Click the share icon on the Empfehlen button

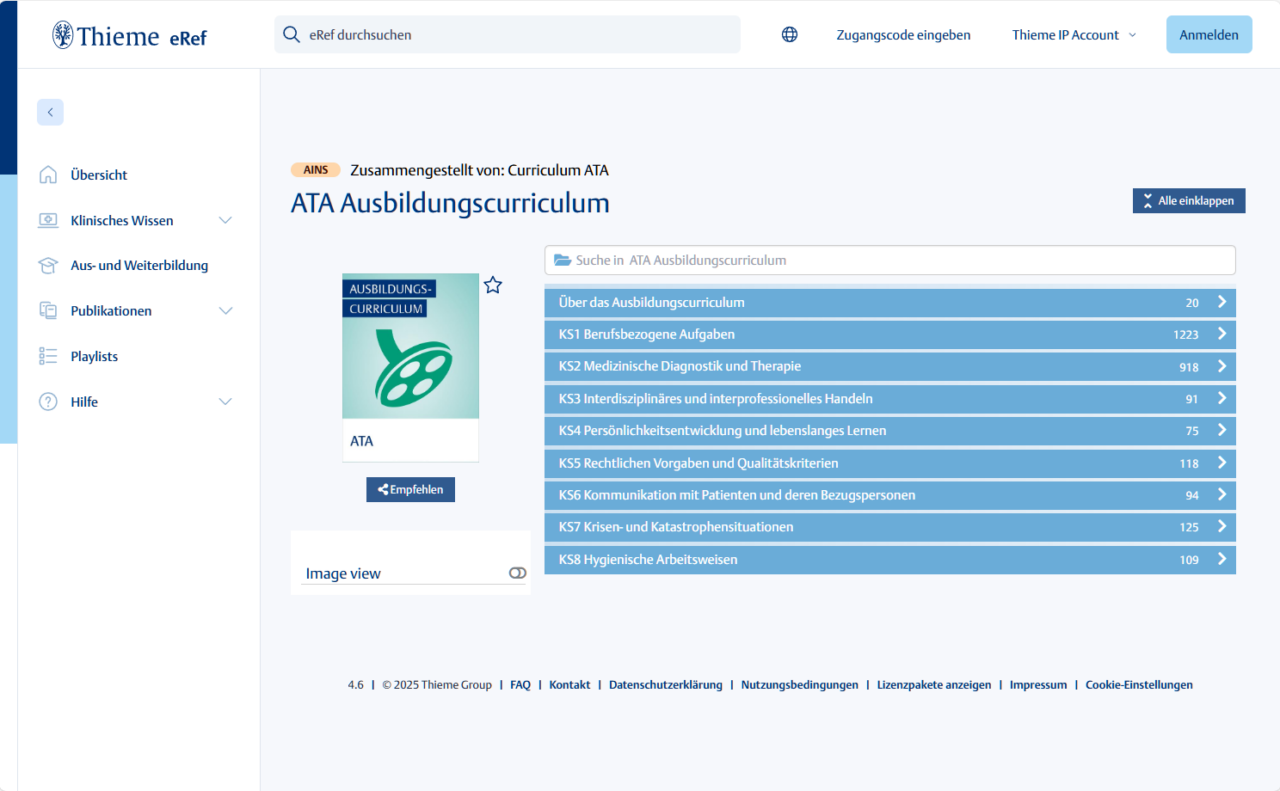pos(379,489)
